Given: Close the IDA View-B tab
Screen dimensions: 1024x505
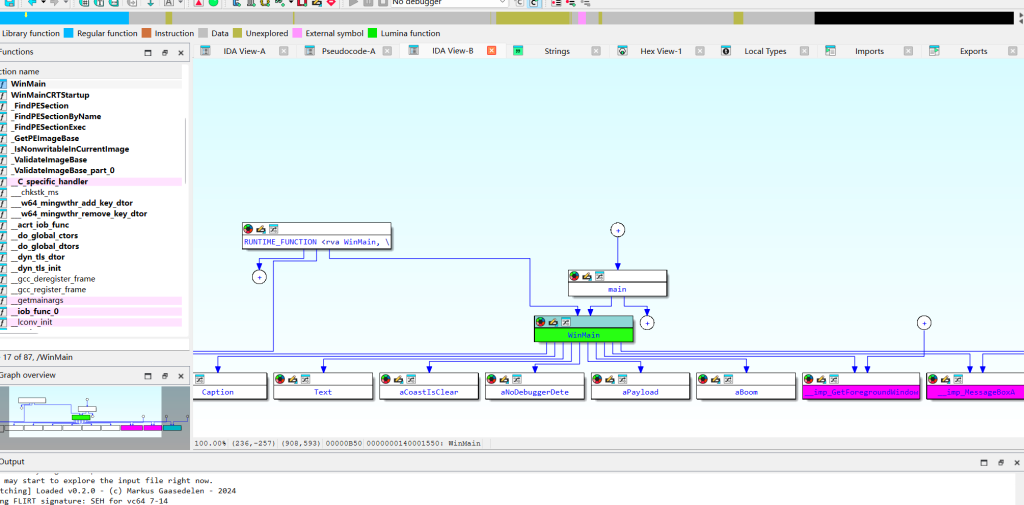Looking at the screenshot, I should pyautogui.click(x=492, y=50).
